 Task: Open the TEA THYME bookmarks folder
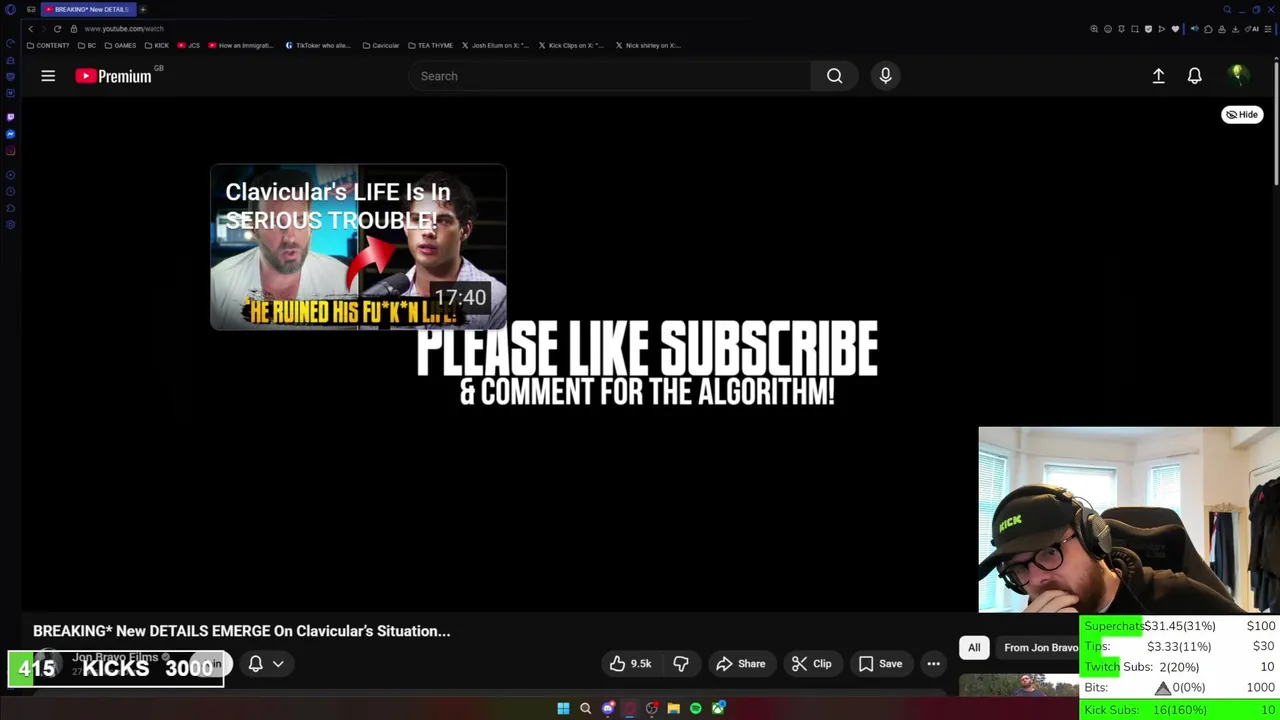[431, 45]
